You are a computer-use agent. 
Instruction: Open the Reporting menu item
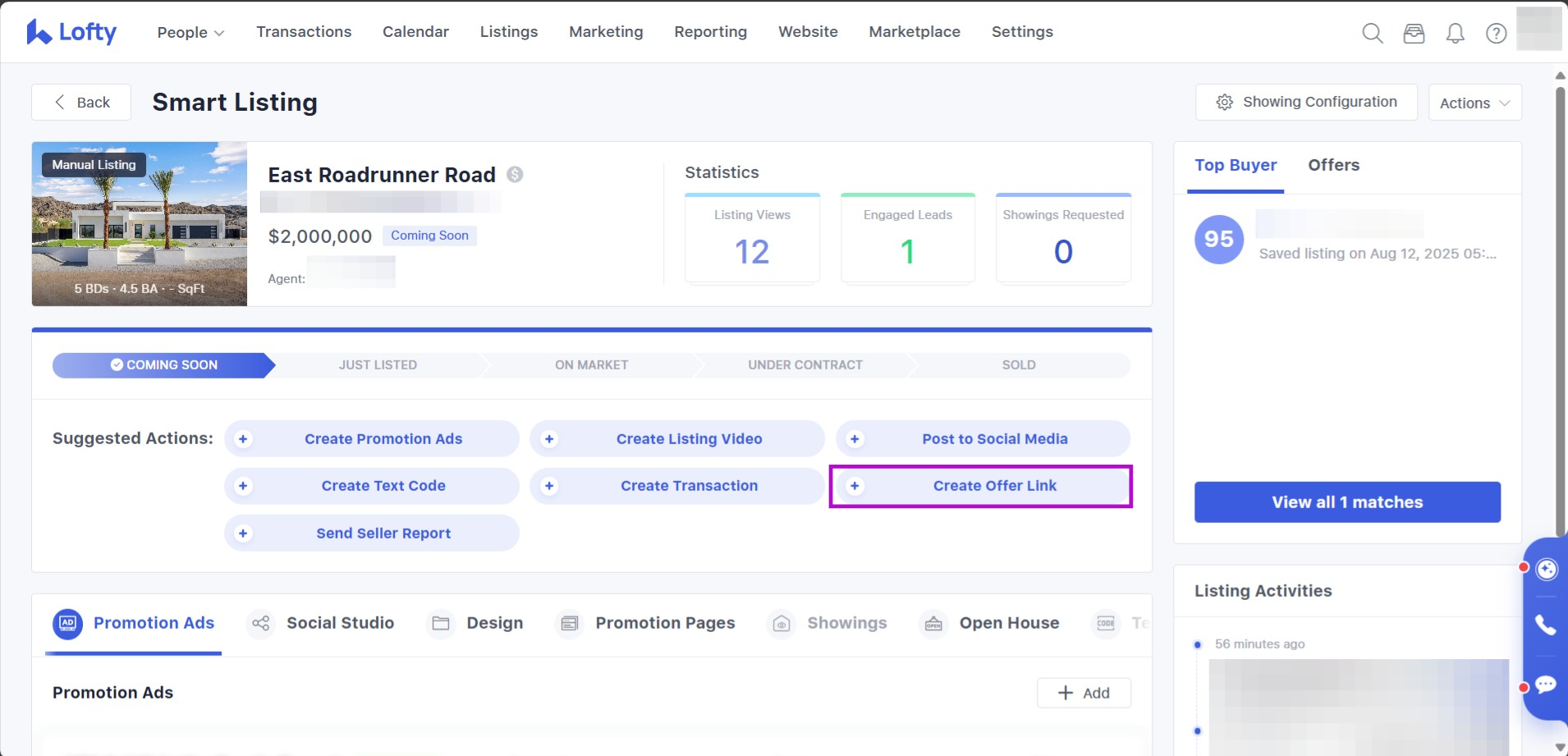pos(711,31)
